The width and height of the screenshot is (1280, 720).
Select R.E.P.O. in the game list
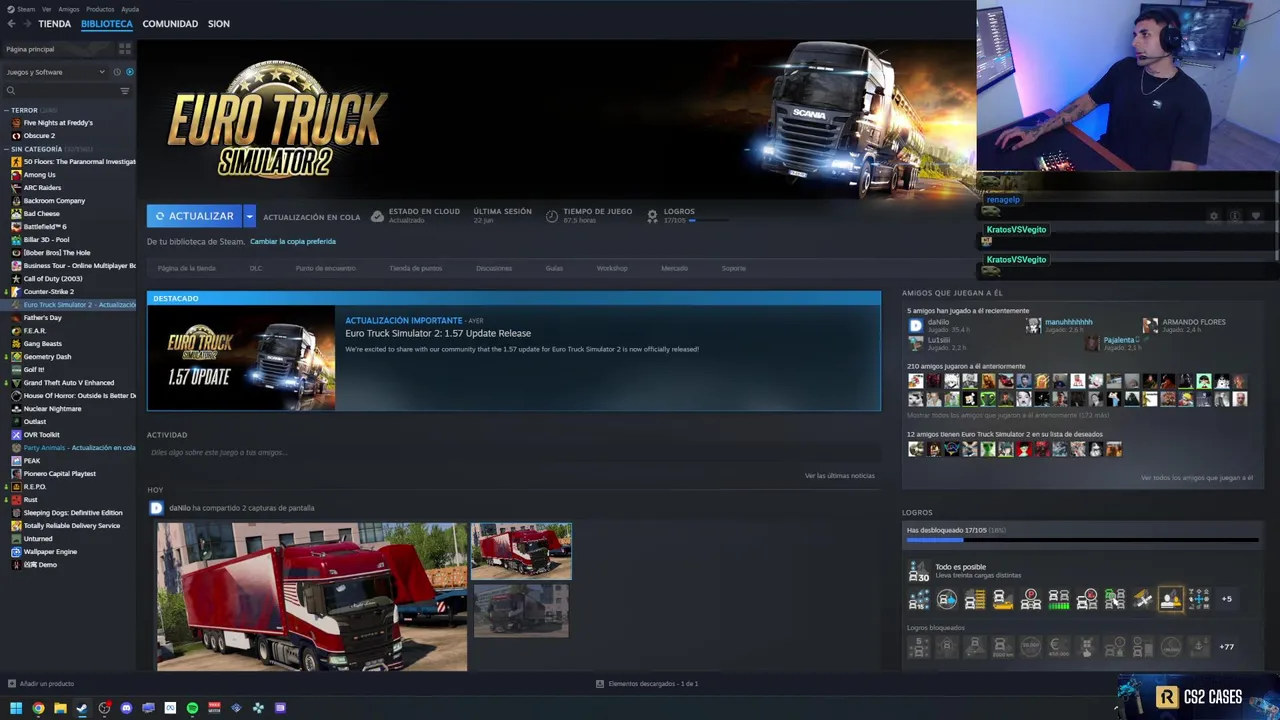[x=34, y=487]
